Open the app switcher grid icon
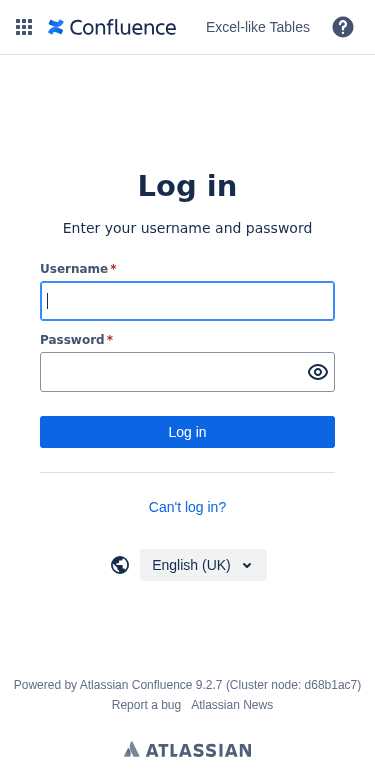 click(24, 27)
